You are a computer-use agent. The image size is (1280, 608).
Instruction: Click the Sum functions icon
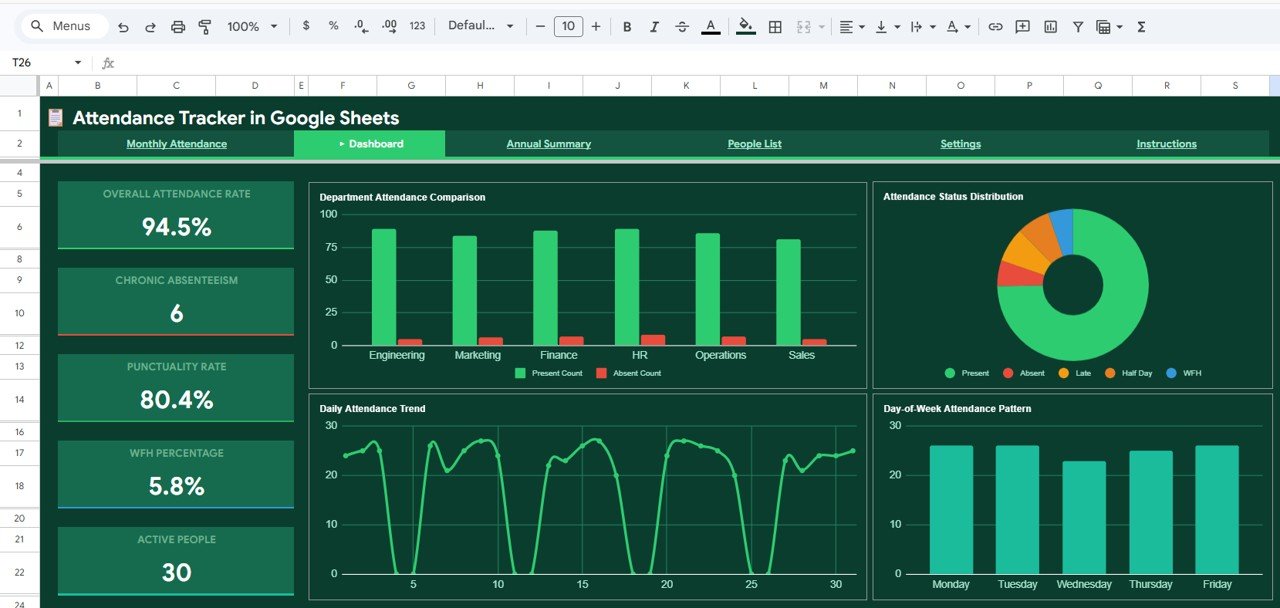(1140, 26)
